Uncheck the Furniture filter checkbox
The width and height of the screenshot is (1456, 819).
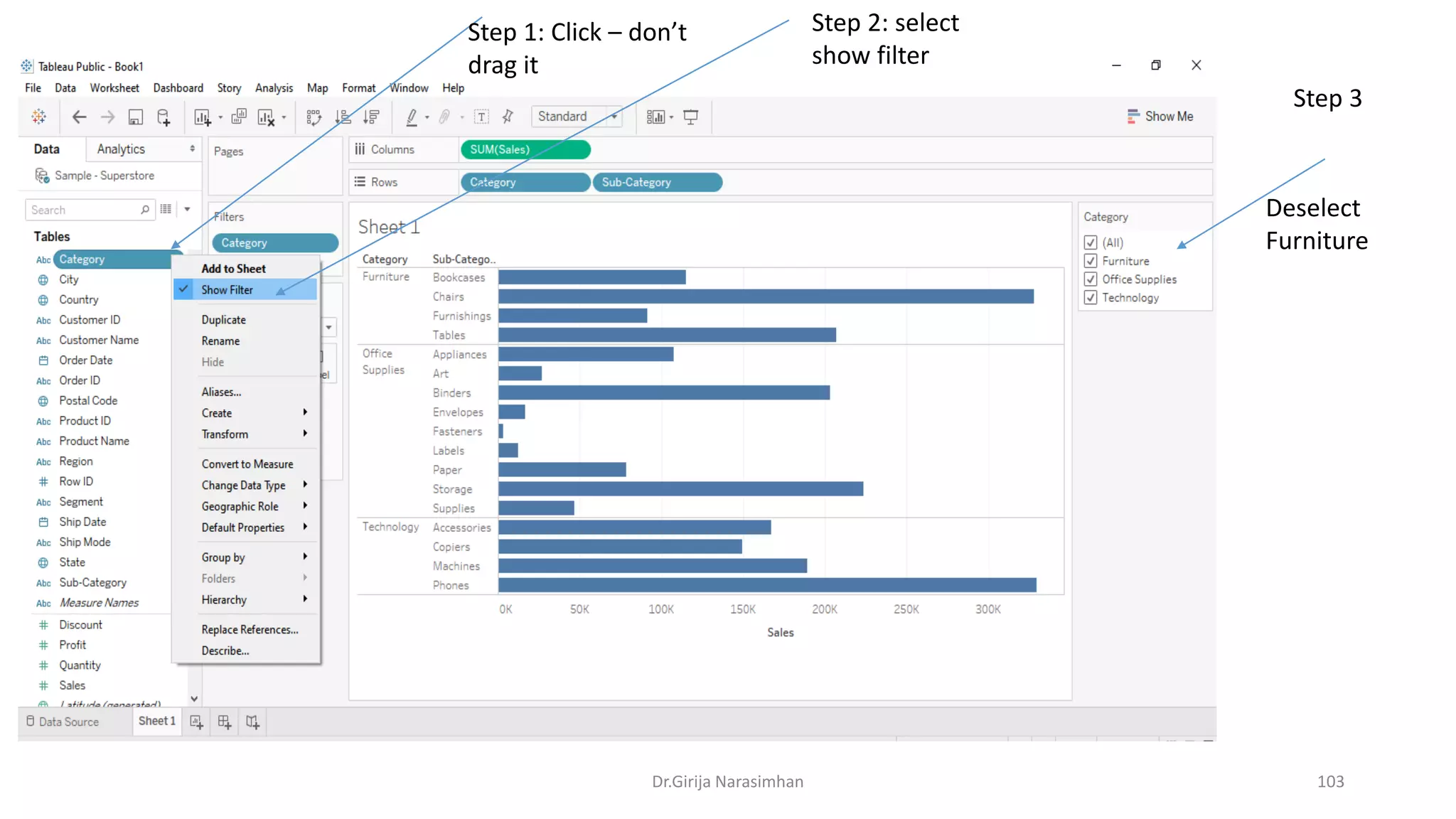[1091, 261]
